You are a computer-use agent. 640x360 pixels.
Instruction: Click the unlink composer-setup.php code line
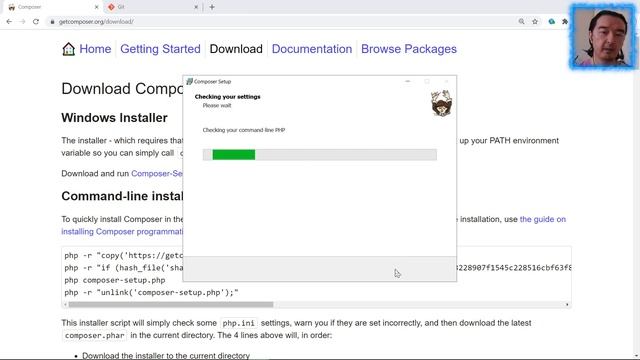coord(151,293)
